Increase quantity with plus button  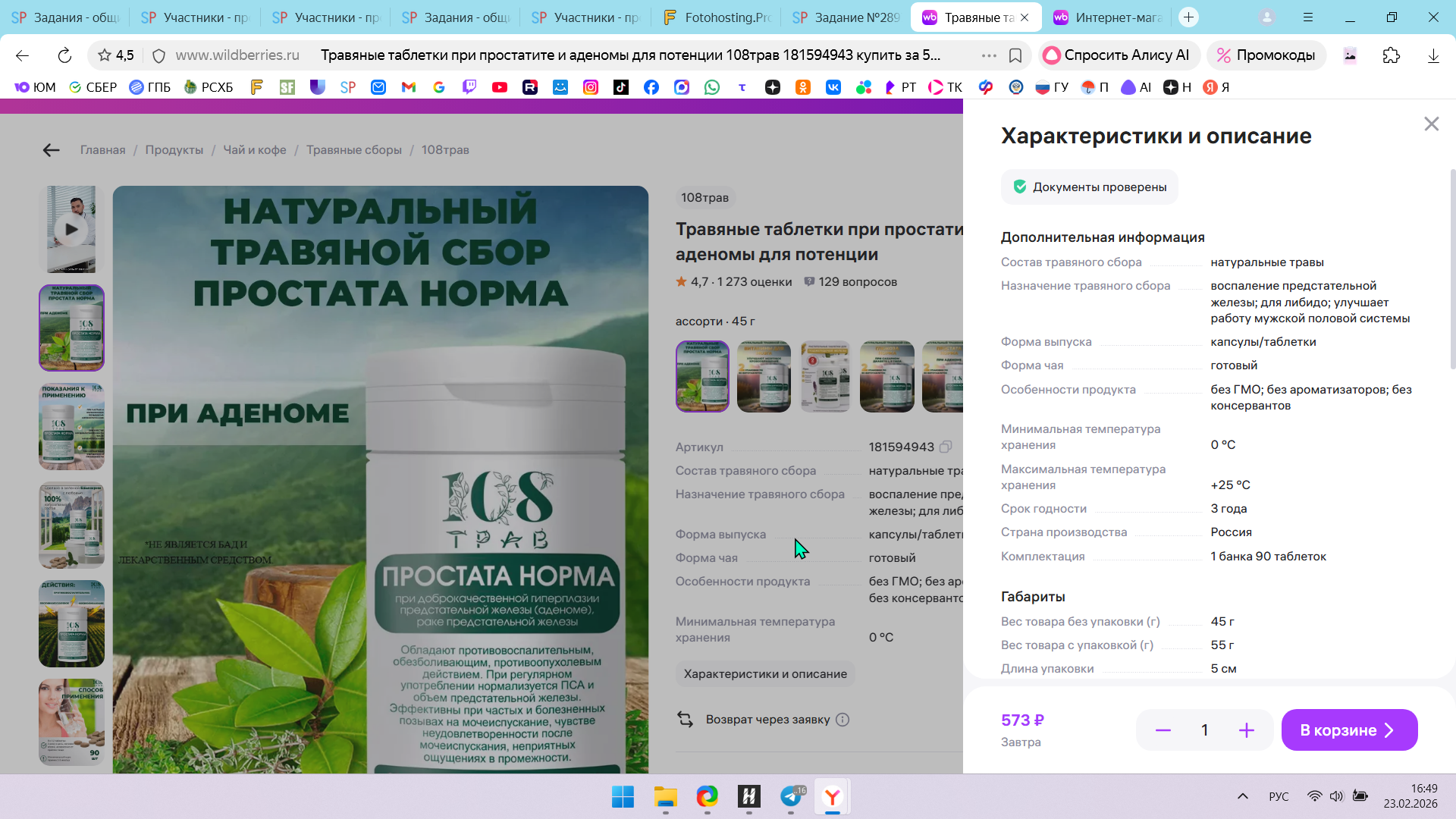click(1246, 730)
